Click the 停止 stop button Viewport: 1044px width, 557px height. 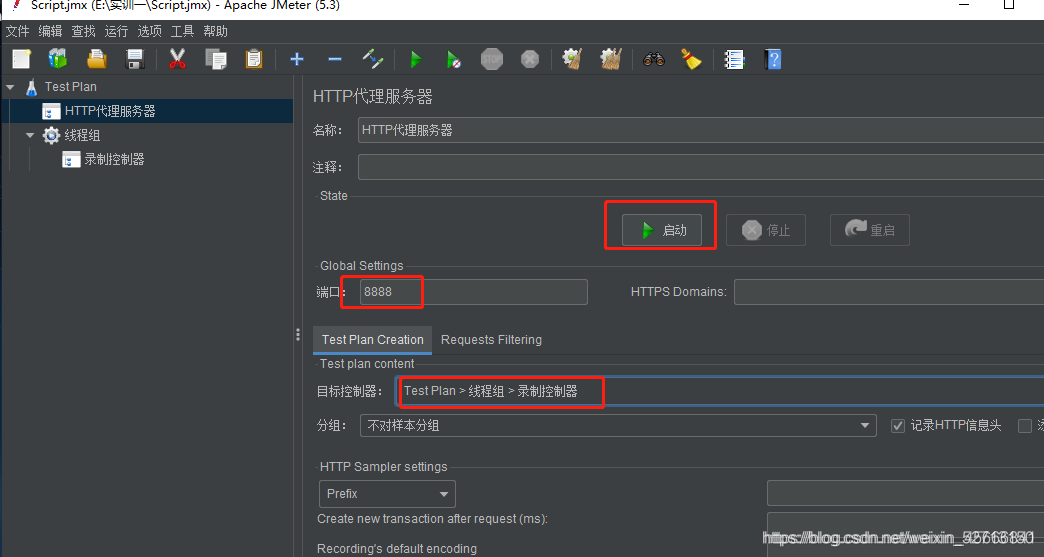click(x=766, y=230)
